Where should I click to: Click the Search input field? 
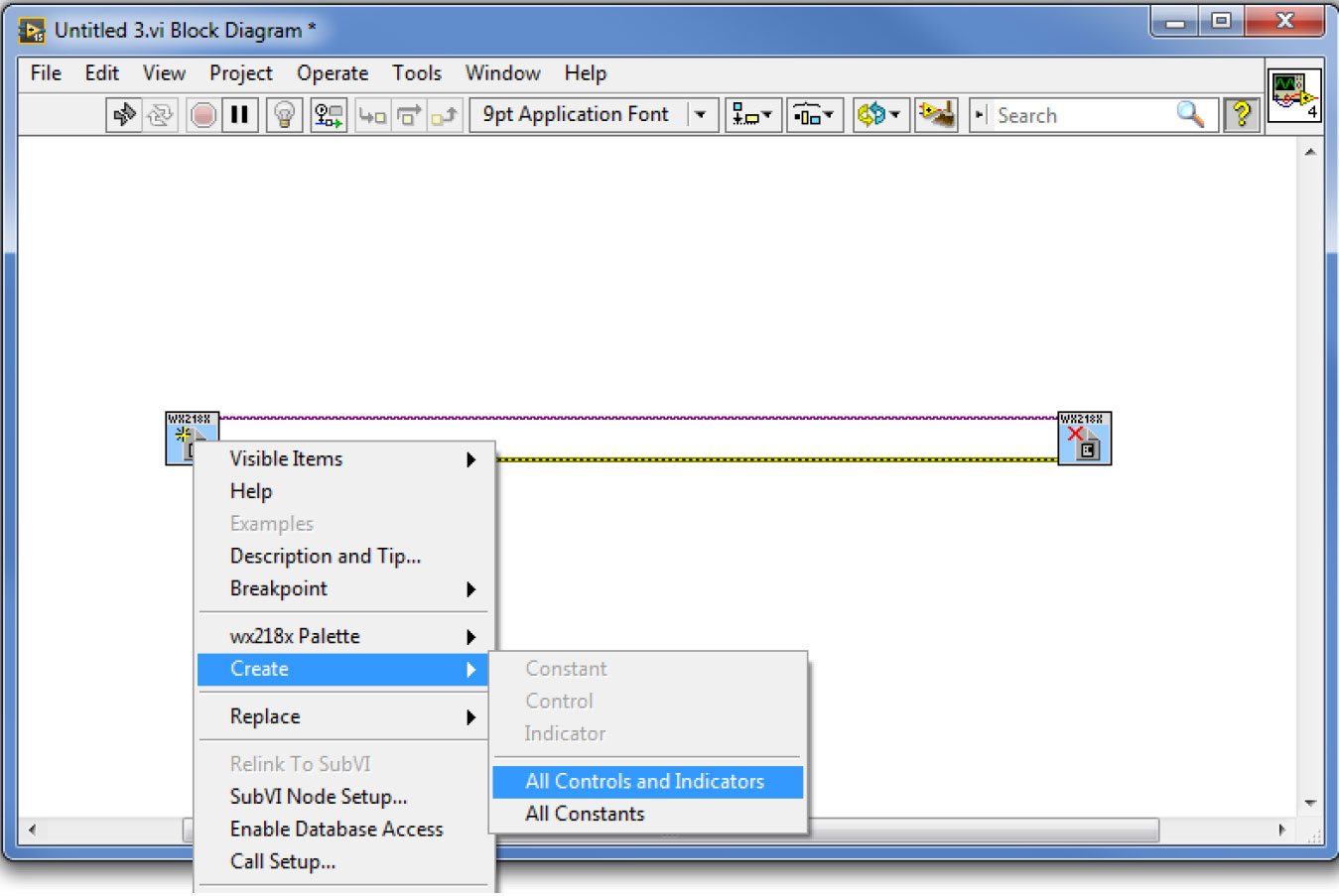(x=1082, y=116)
